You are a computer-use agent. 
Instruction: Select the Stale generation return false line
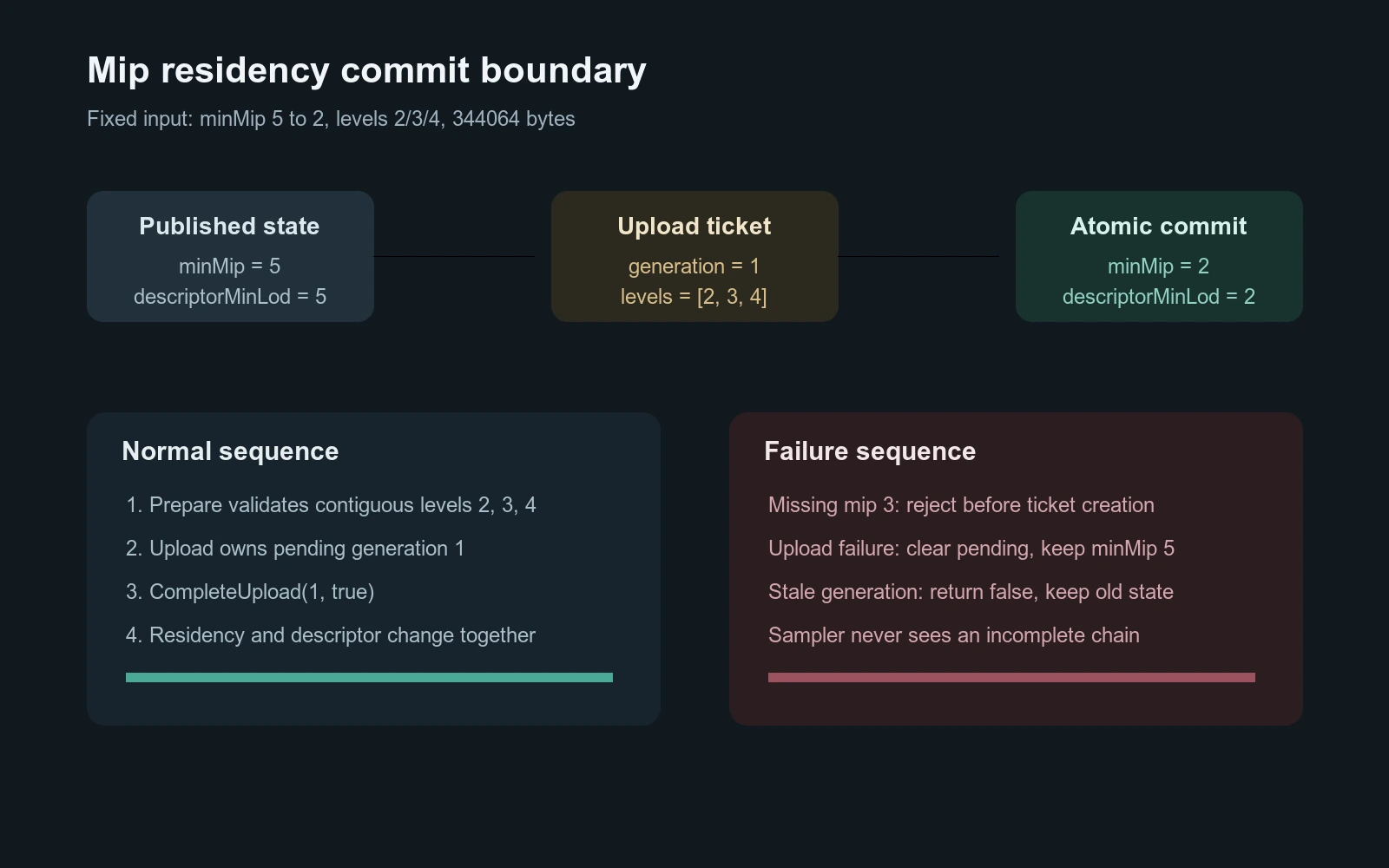pos(971,592)
